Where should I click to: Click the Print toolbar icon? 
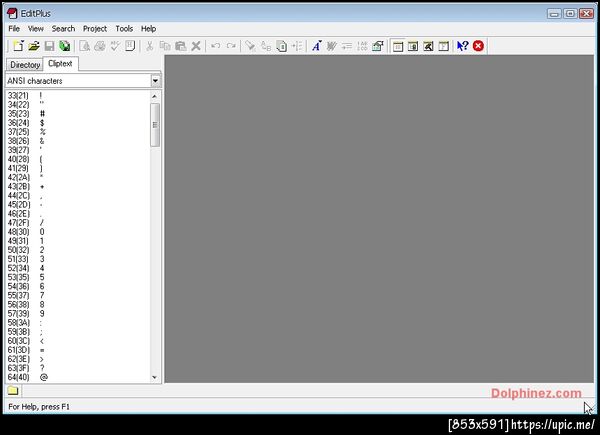pos(100,46)
